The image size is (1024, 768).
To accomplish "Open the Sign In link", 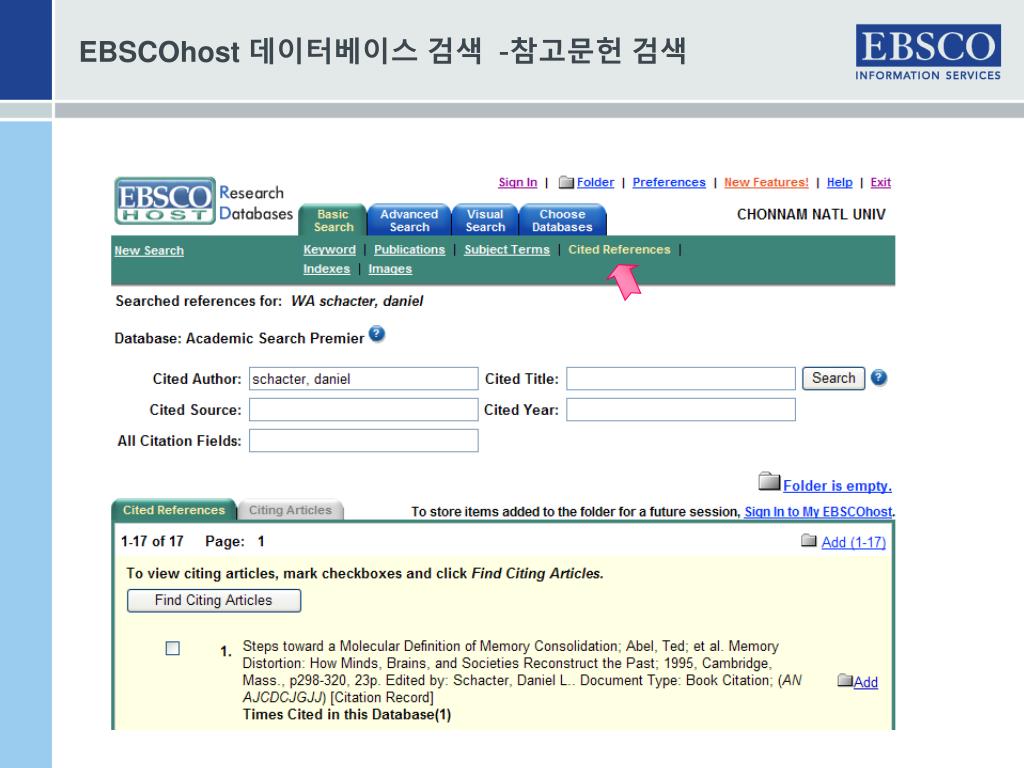I will point(518,182).
